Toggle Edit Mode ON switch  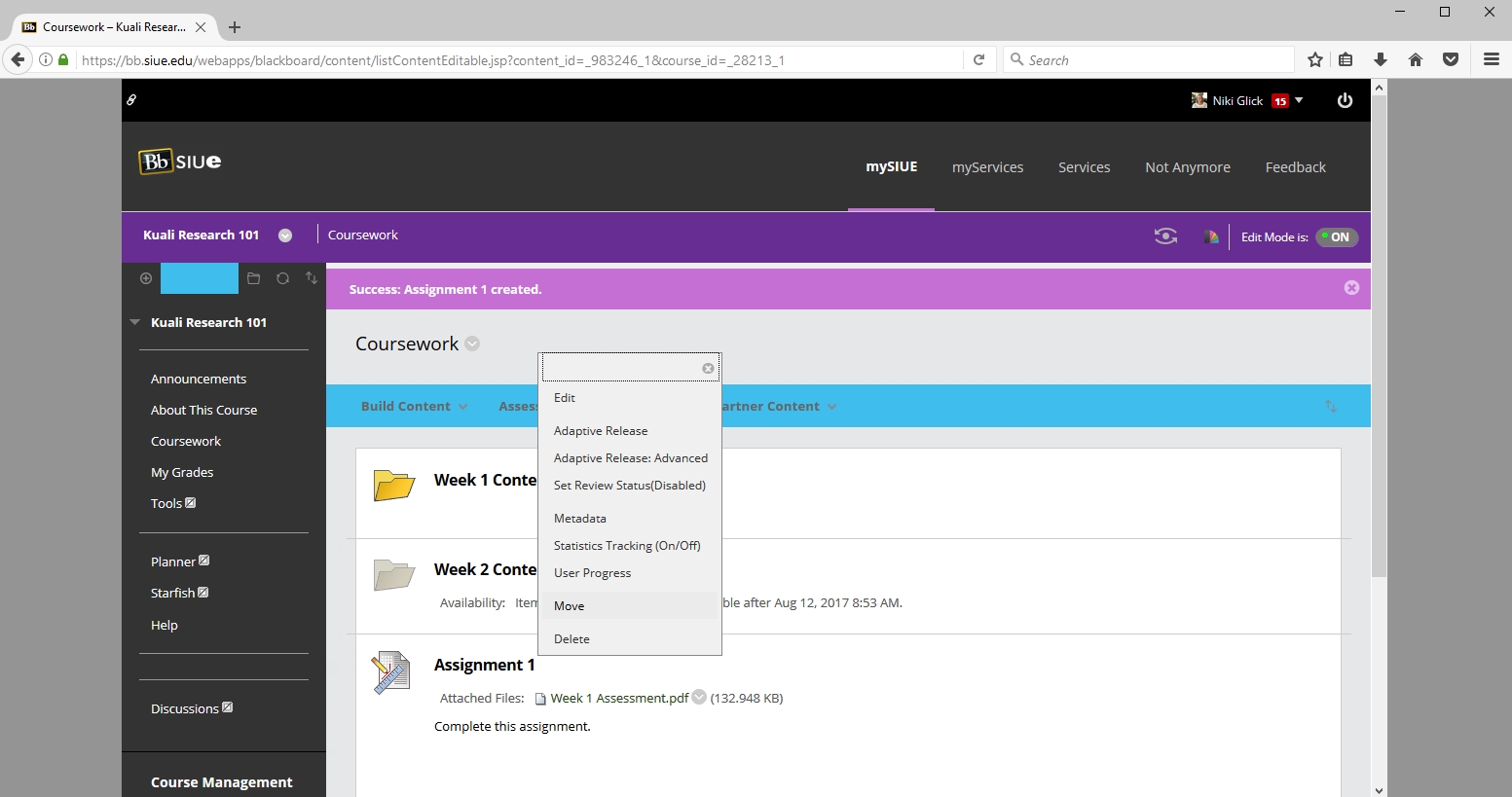coord(1336,236)
